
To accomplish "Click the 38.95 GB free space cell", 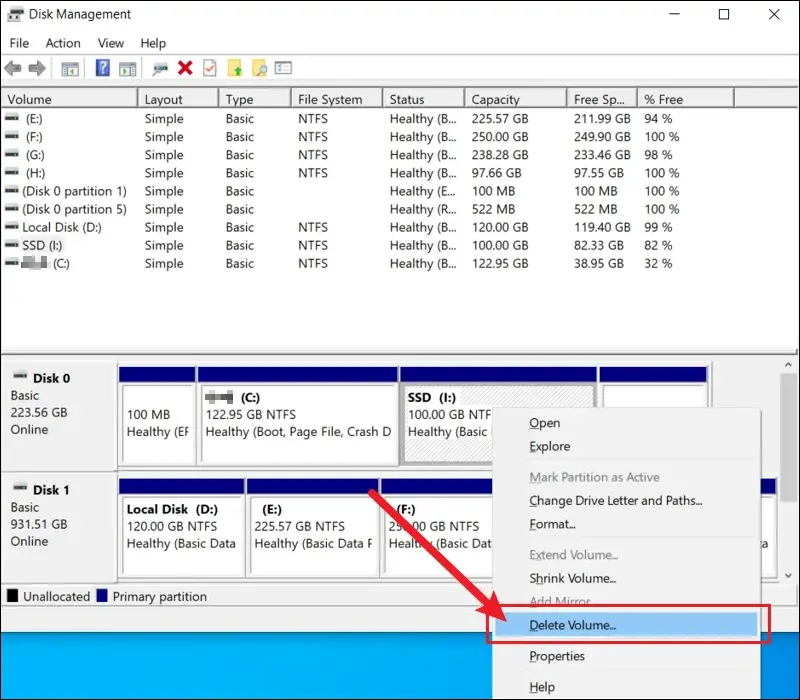I will 598,263.
